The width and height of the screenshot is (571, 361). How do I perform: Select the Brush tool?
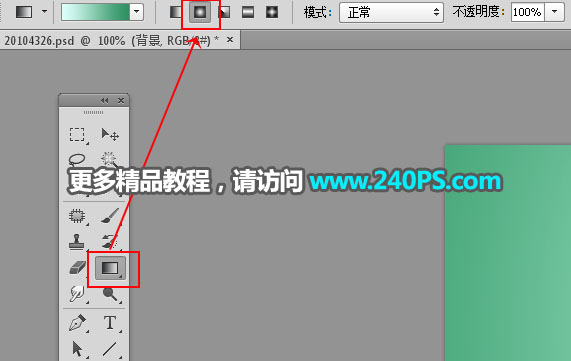tap(110, 216)
